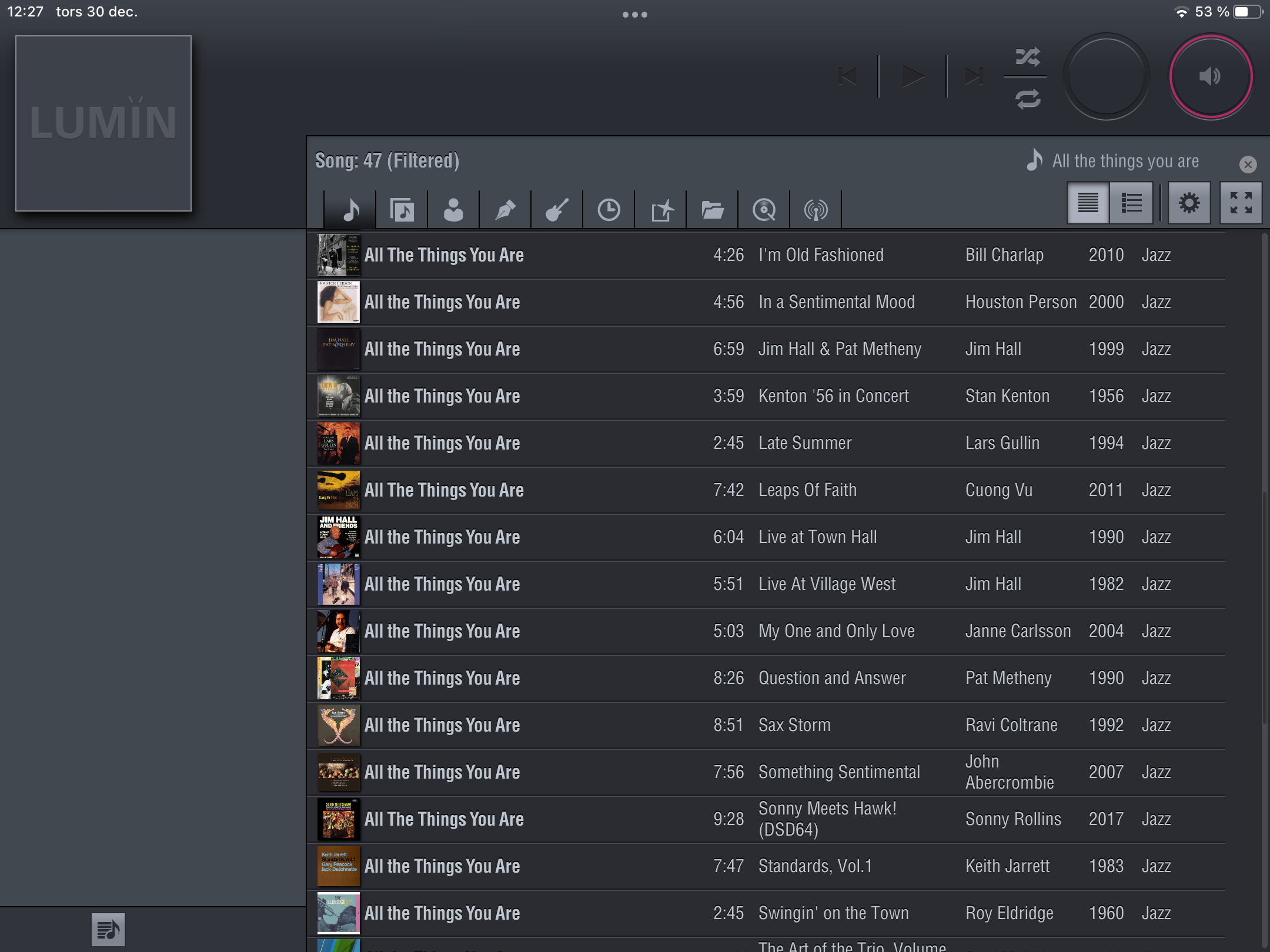Viewport: 1270px width, 952px height.
Task: Select the Houston Person track row
Action: (766, 302)
